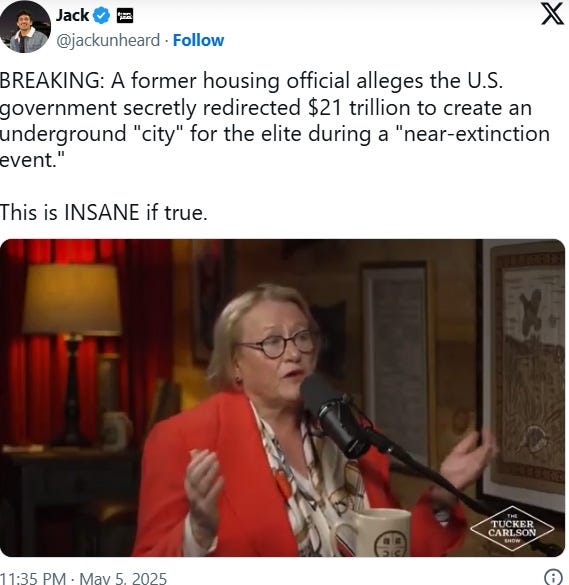Open the 11:35 PM May 5, 2025 timestamp
569x585 pixels.
point(83,578)
